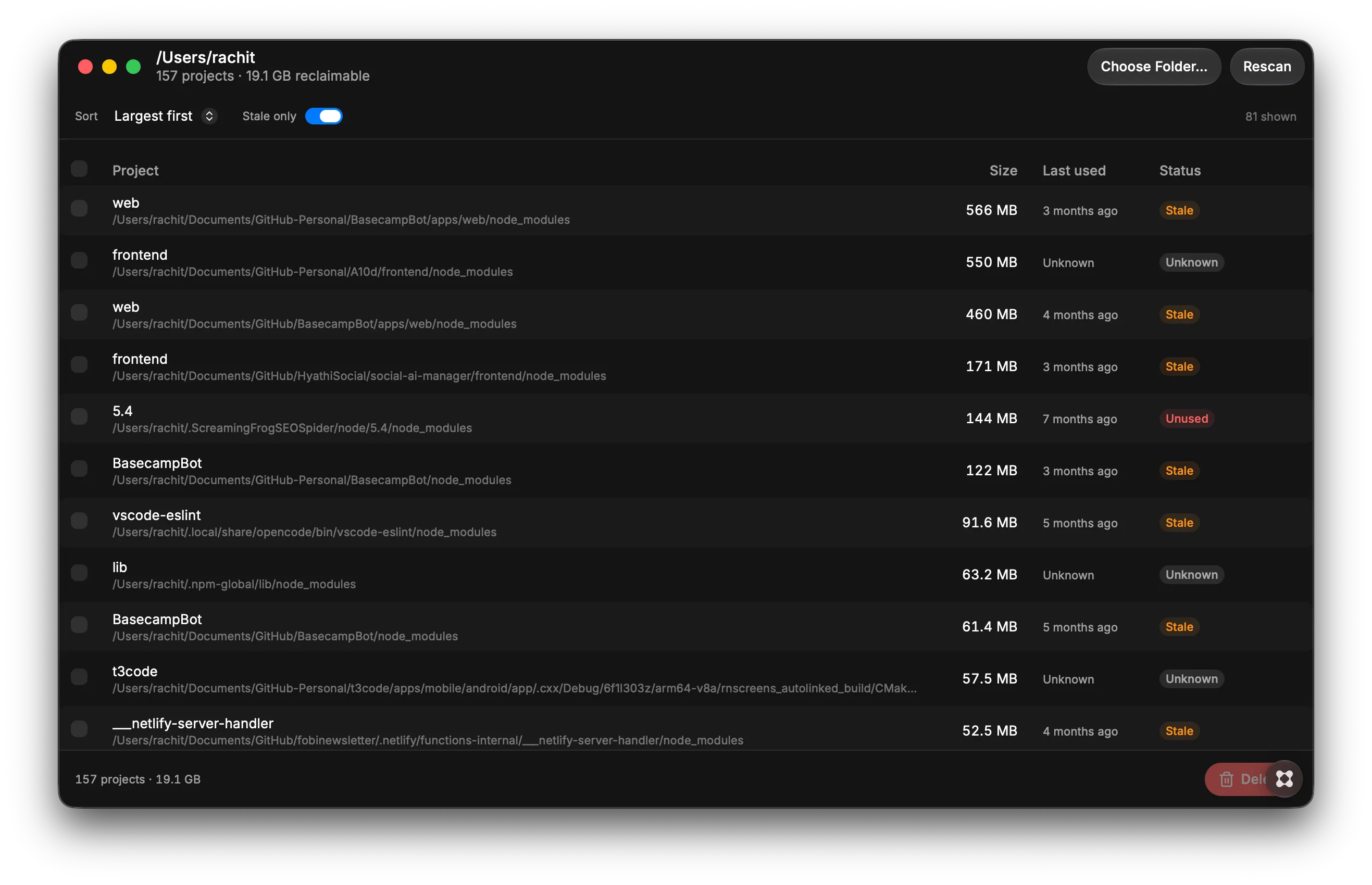
Task: Click the Unknown badge on the A10d frontend row
Action: point(1191,262)
